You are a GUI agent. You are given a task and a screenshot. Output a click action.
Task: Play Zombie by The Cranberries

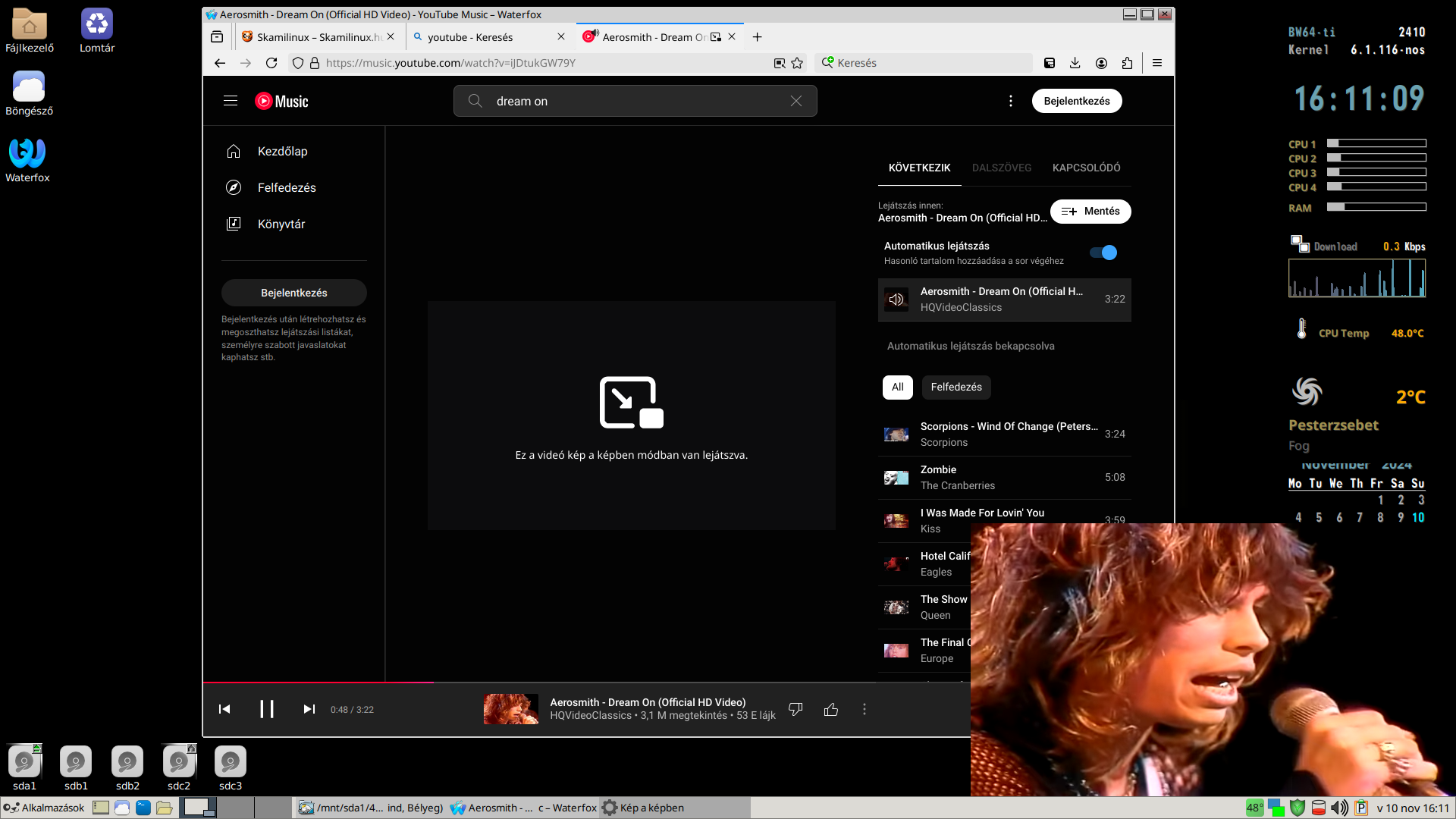pyautogui.click(x=1004, y=477)
